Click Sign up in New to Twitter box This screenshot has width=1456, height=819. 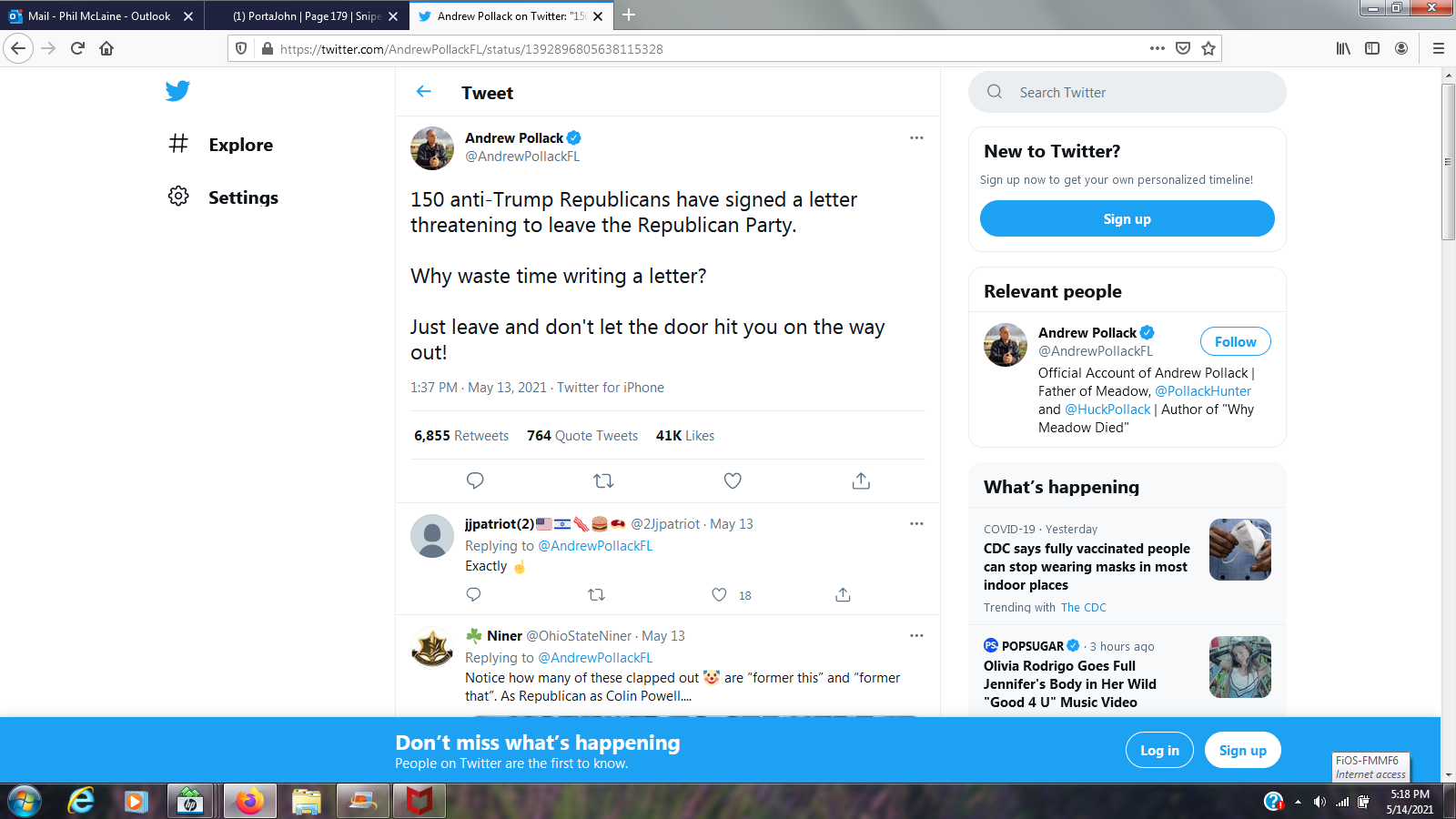click(x=1127, y=218)
